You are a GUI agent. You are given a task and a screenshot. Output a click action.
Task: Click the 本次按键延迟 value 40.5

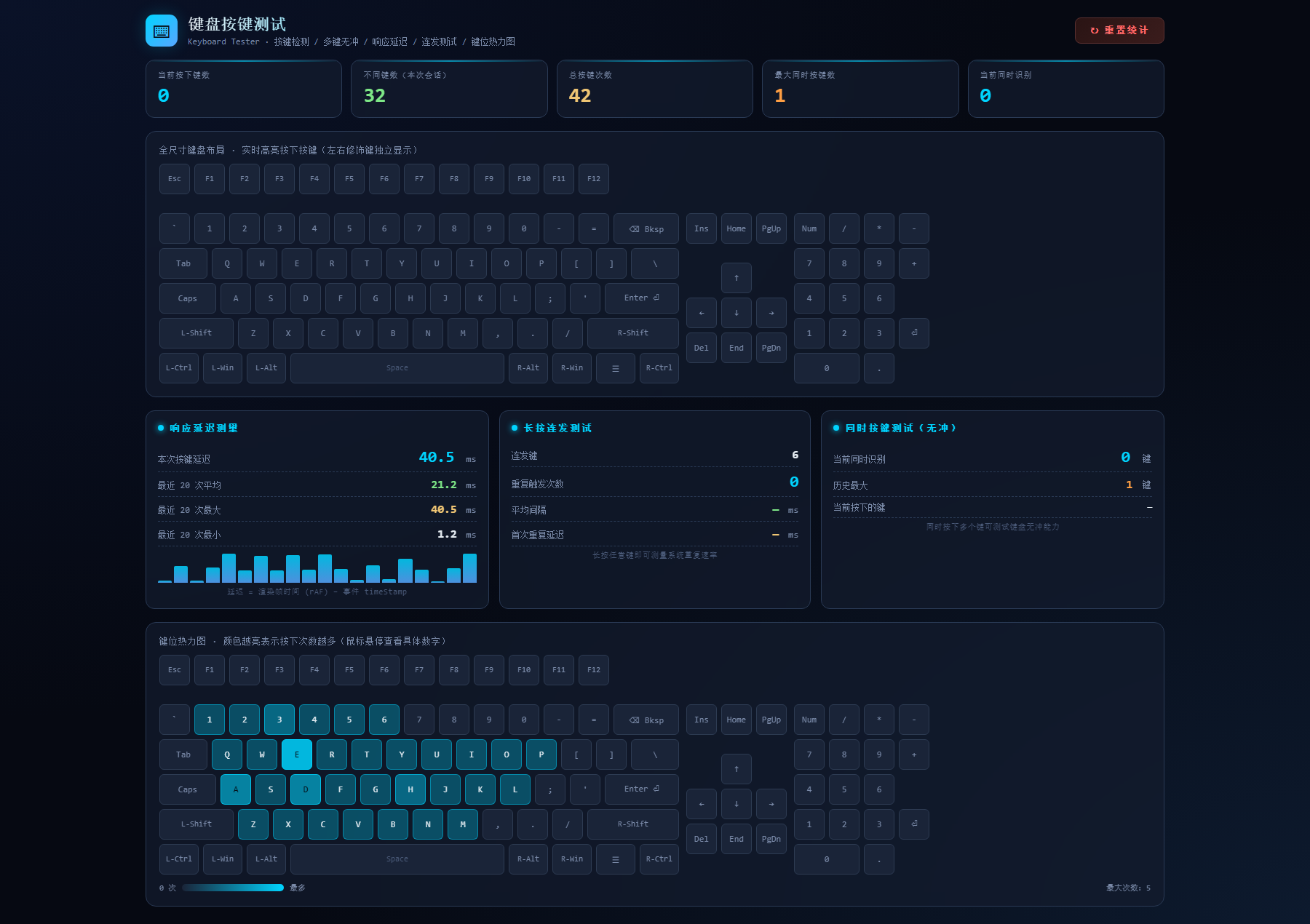(437, 458)
